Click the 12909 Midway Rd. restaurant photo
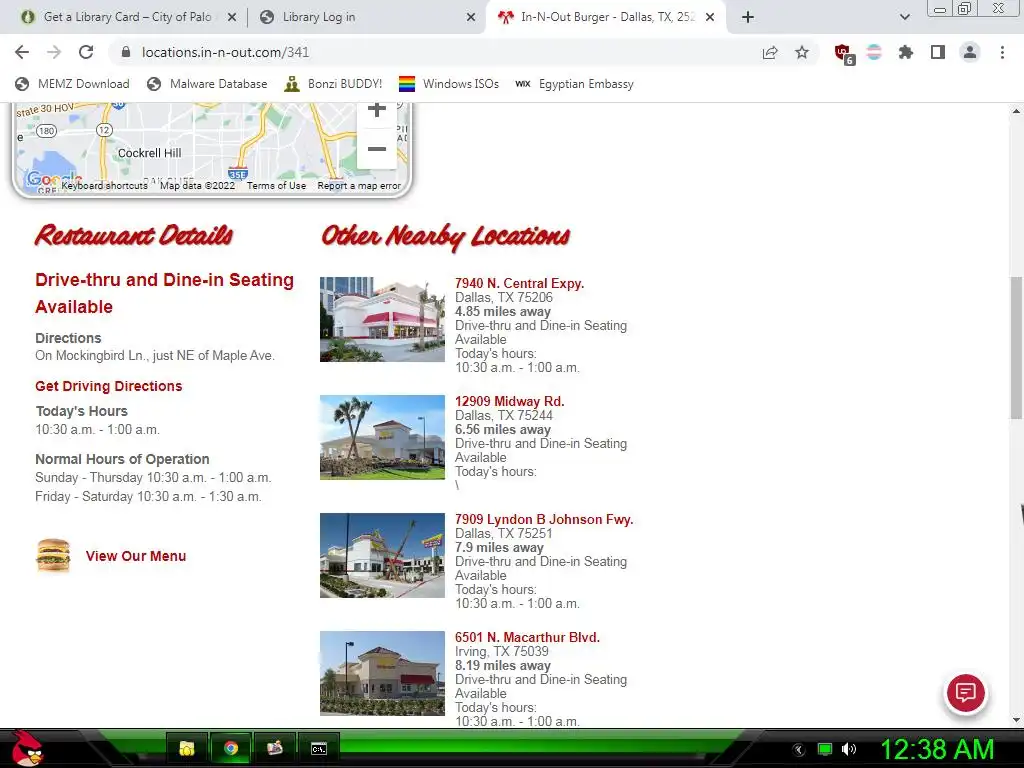This screenshot has height=768, width=1024. 382,437
